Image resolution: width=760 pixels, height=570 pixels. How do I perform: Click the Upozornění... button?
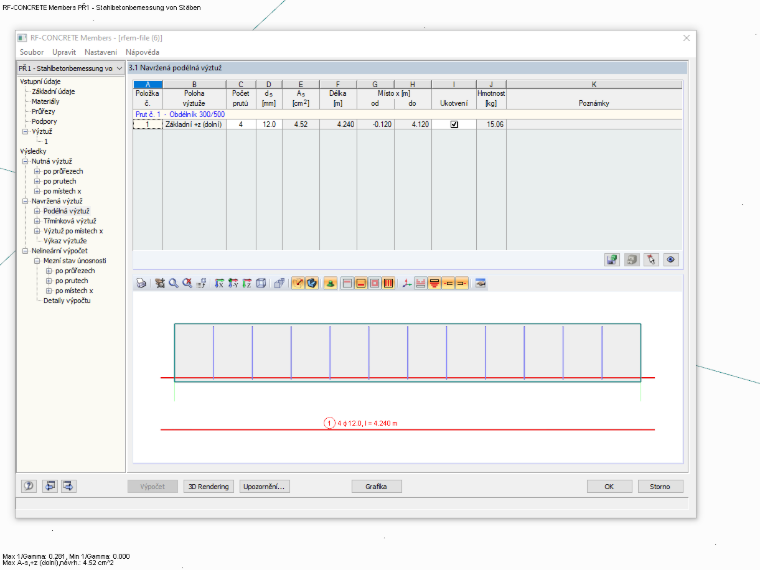pos(264,486)
